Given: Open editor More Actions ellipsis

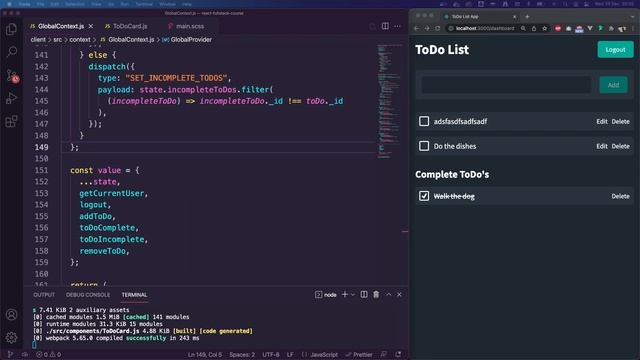Looking at the screenshot, I should pyautogui.click(x=398, y=26).
